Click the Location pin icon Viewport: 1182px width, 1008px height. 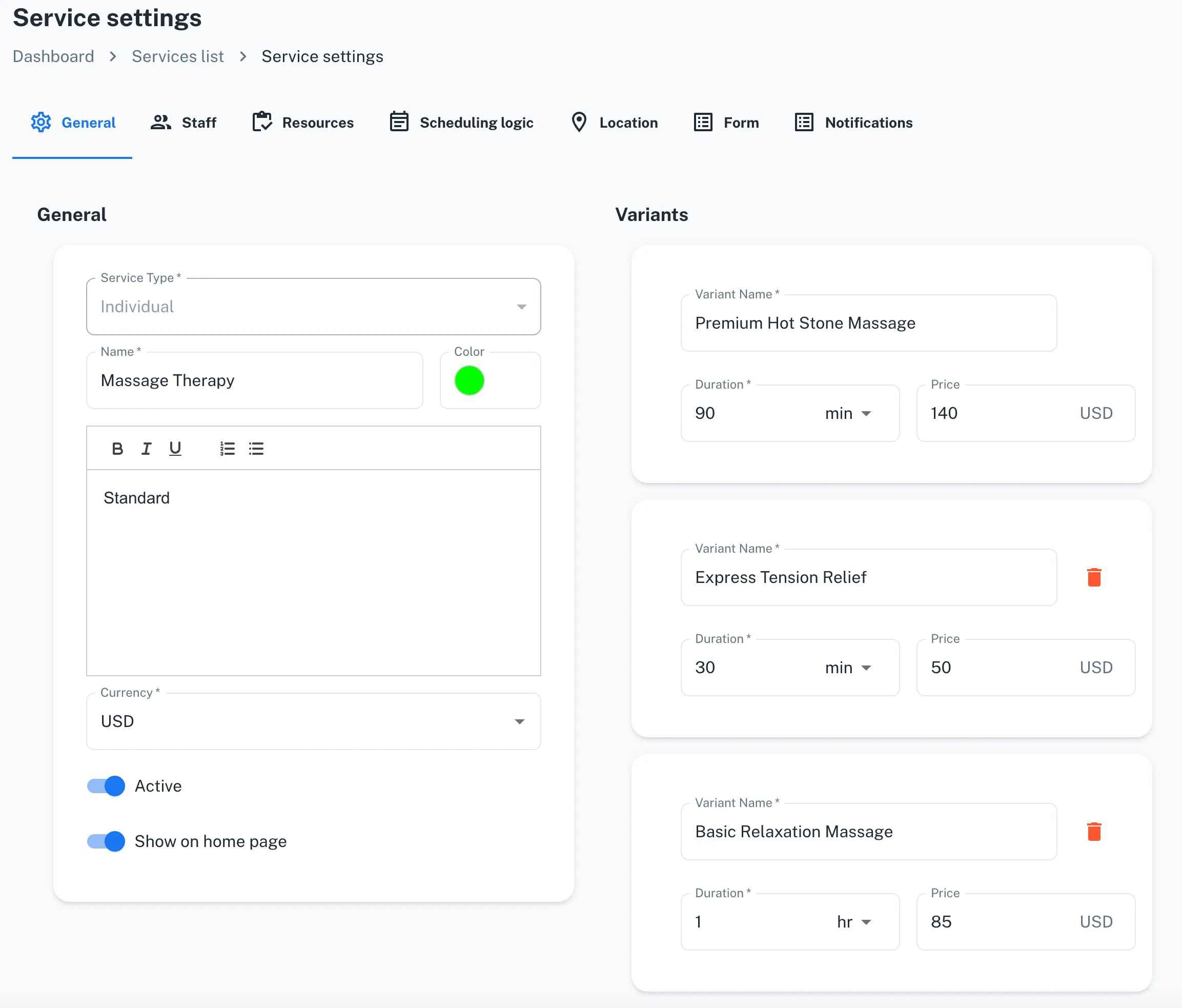(579, 122)
